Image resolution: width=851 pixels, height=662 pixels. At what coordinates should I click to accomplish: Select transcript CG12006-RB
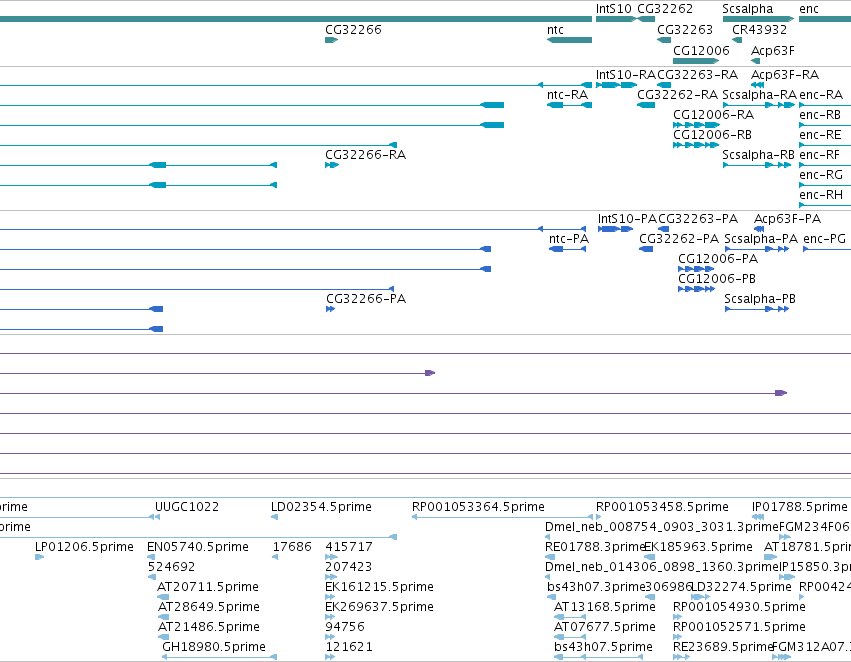[712, 135]
